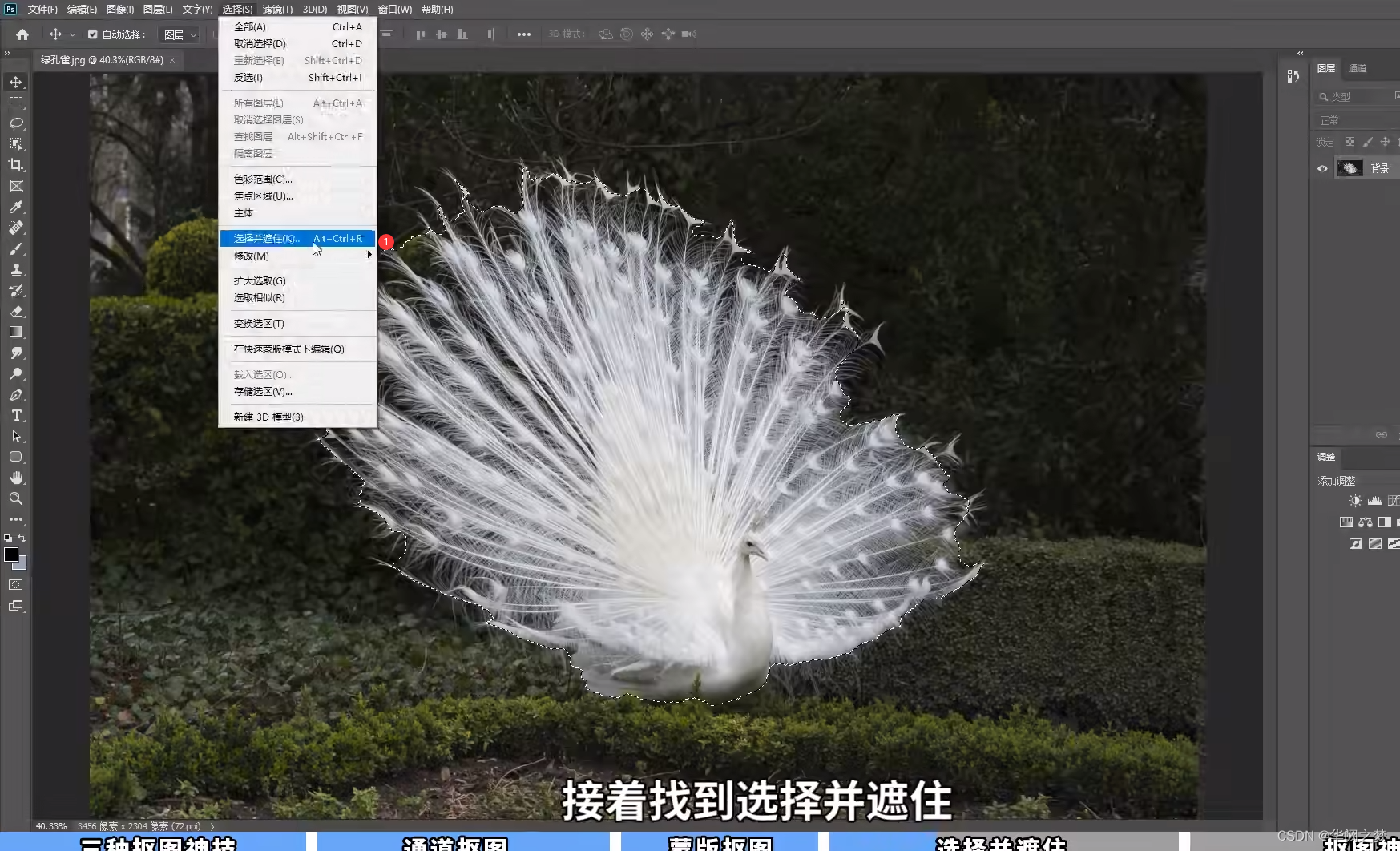Switch to the 通道 panel tab

pos(1358,69)
